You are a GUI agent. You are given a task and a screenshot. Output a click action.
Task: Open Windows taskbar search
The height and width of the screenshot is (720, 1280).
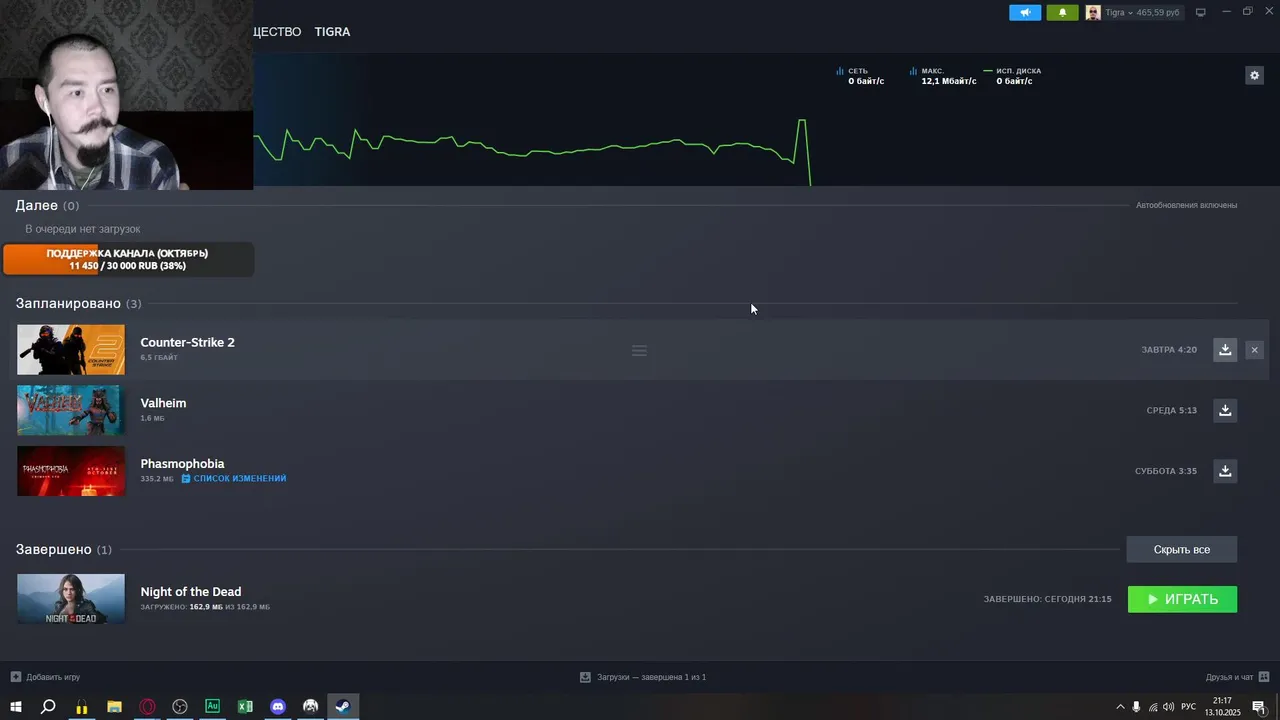click(x=48, y=707)
